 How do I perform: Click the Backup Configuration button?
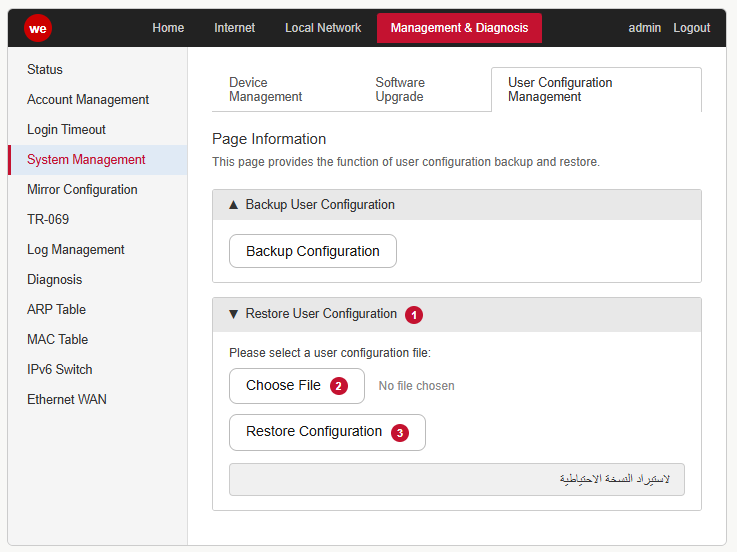(x=313, y=251)
